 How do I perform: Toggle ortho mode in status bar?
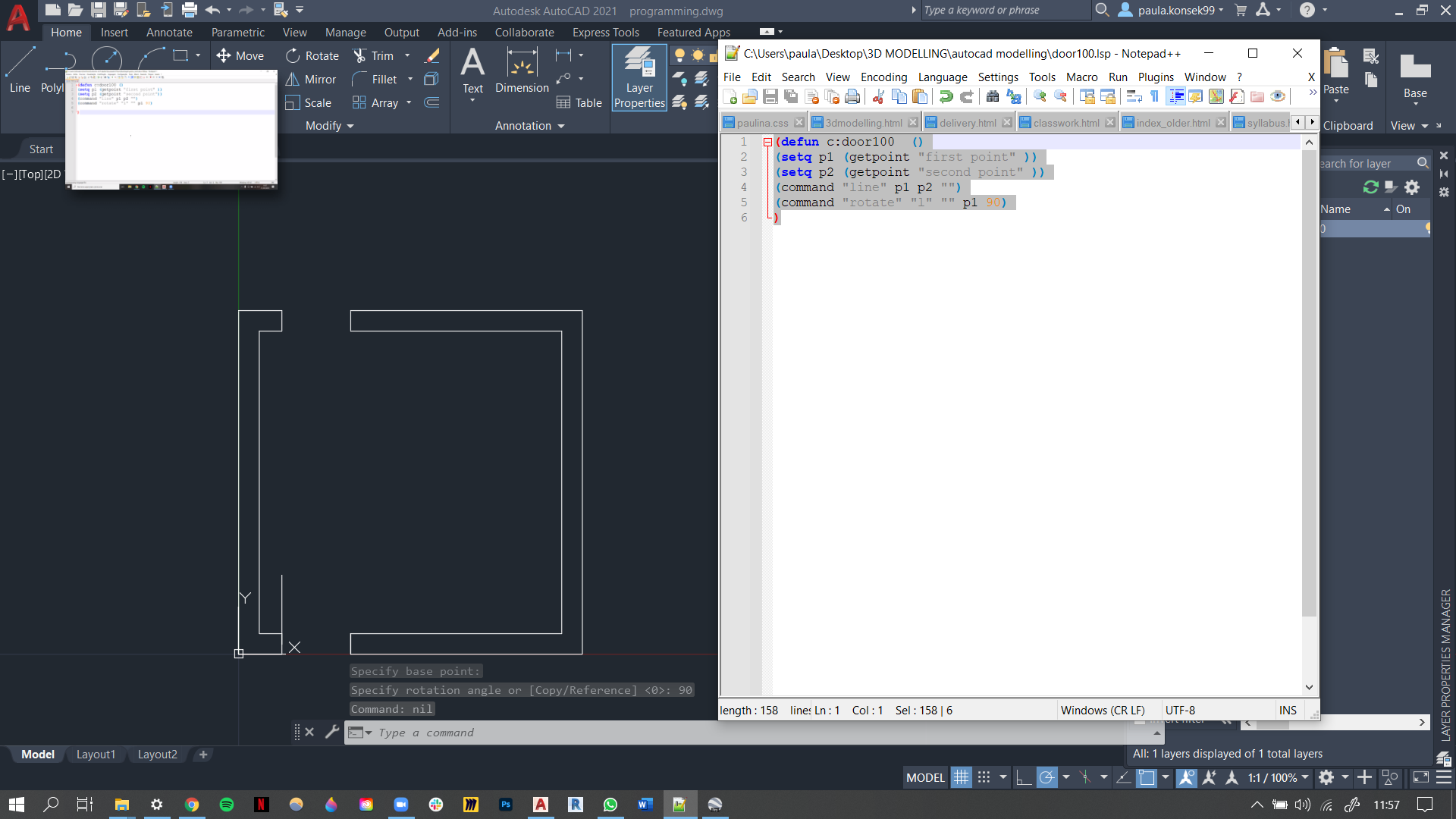tap(1024, 778)
